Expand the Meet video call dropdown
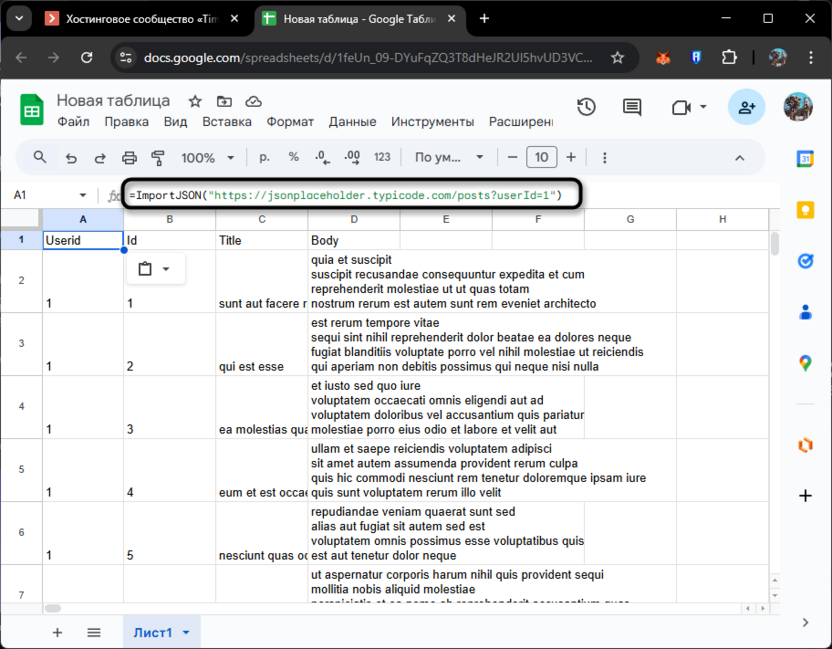 point(705,107)
